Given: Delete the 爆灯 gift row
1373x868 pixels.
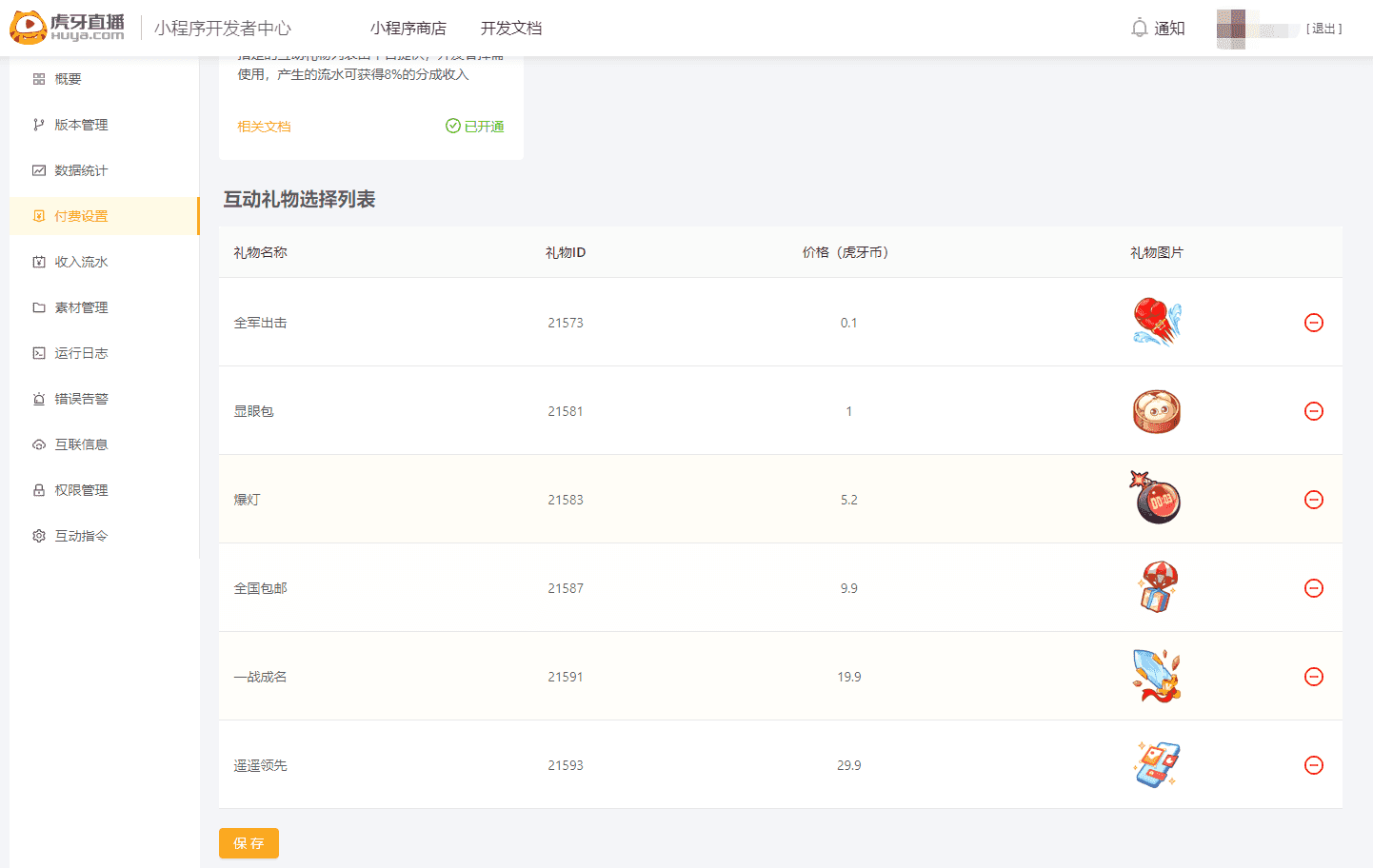Looking at the screenshot, I should pyautogui.click(x=1313, y=500).
